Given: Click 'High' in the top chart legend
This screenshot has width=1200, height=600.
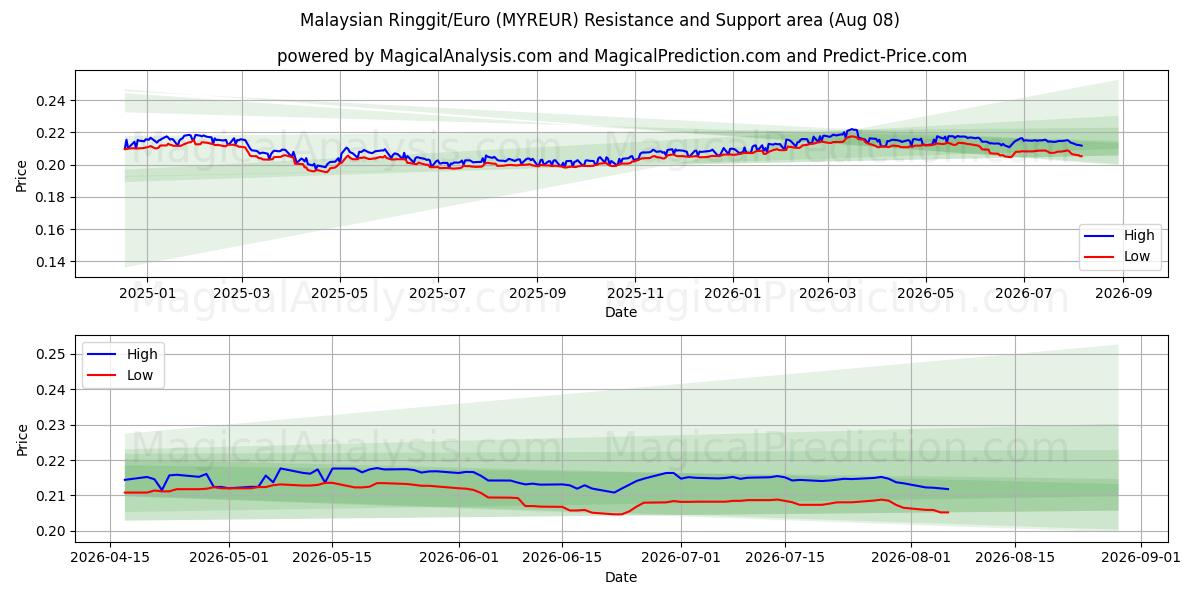Looking at the screenshot, I should 1138,236.
